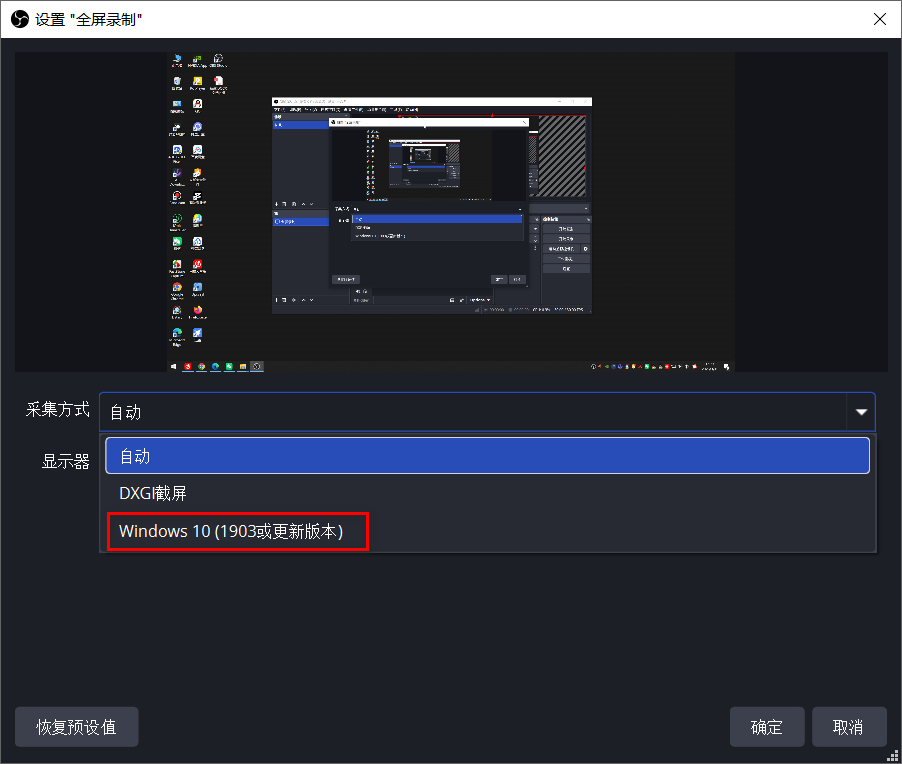Click the Chrome icon in the preview's taskbar
Viewport: 902px width, 764px height.
201,366
